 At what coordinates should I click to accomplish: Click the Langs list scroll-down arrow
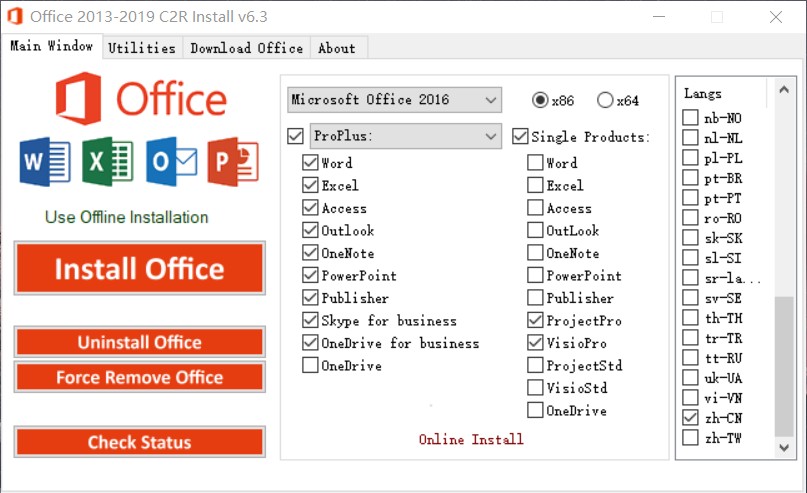[784, 448]
